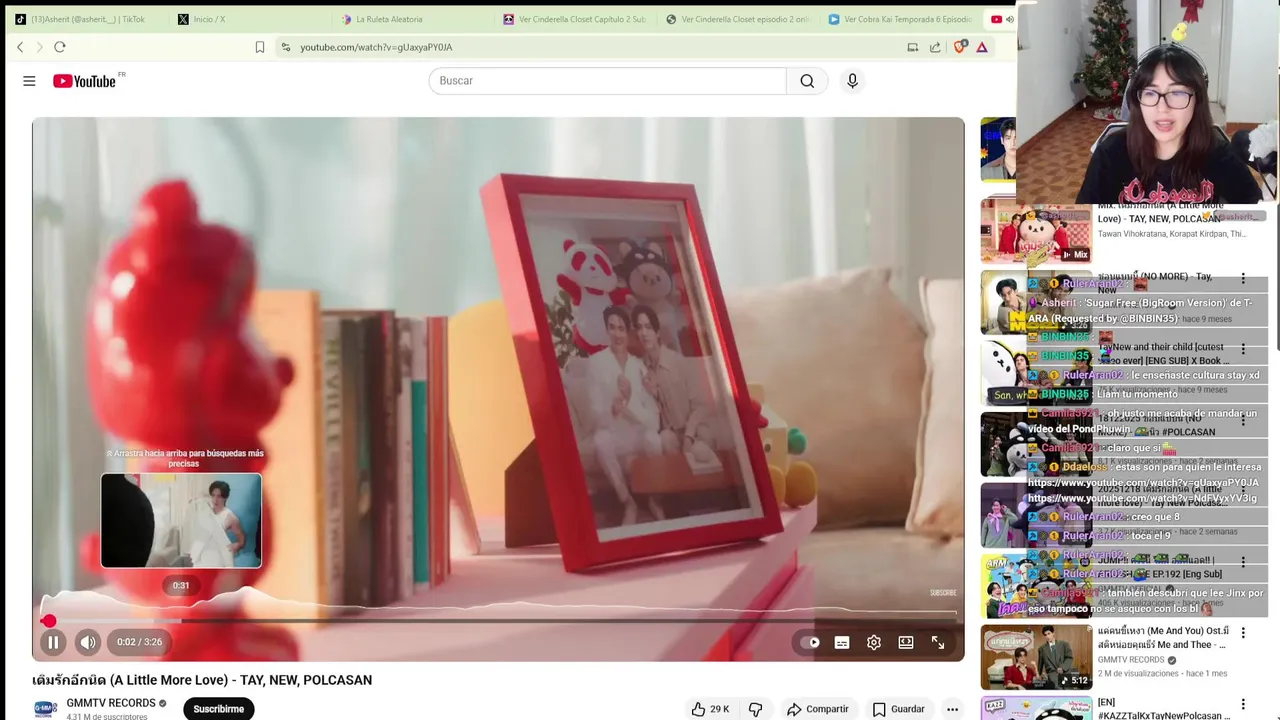This screenshot has width=1280, height=720.
Task: Switch to theater mode
Action: coord(906,643)
